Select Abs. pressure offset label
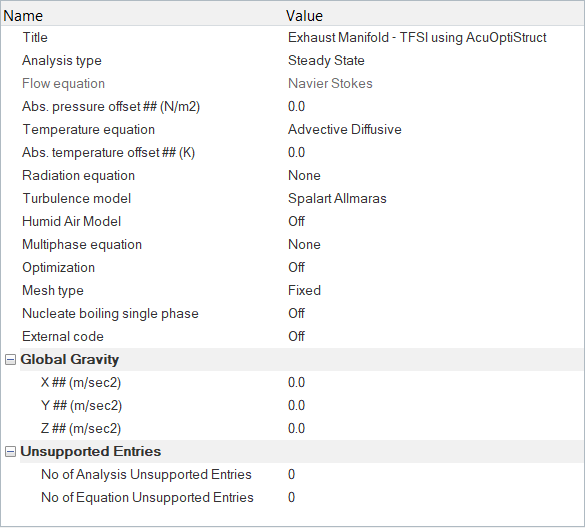 click(x=111, y=107)
